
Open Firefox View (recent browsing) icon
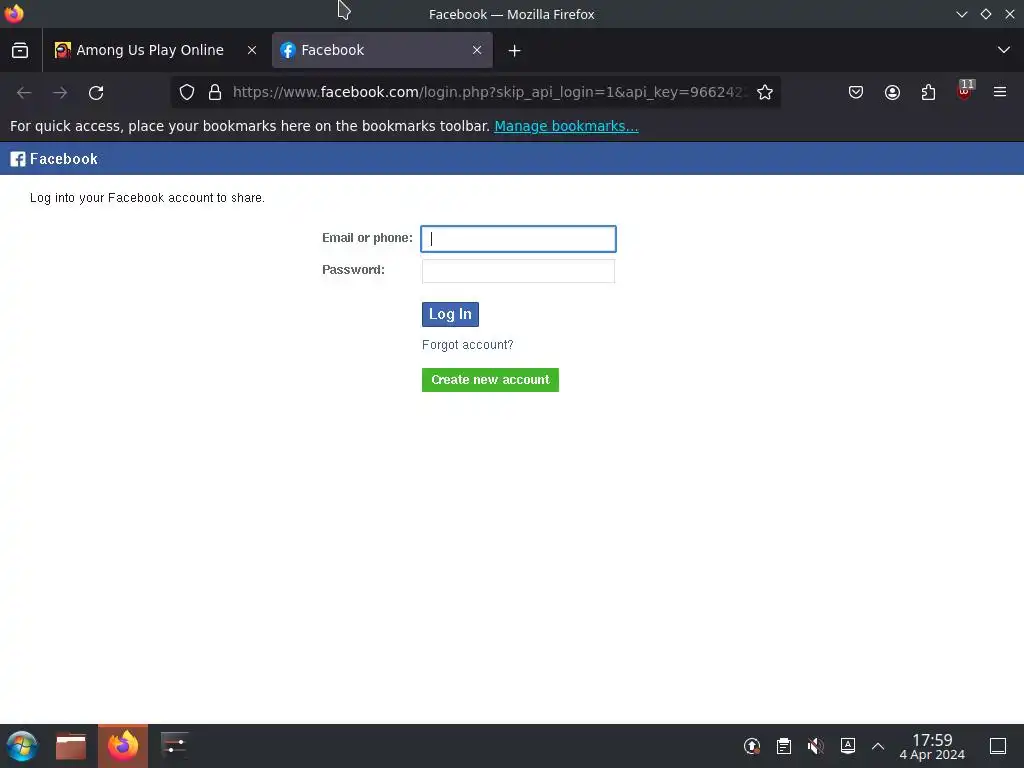(20, 50)
